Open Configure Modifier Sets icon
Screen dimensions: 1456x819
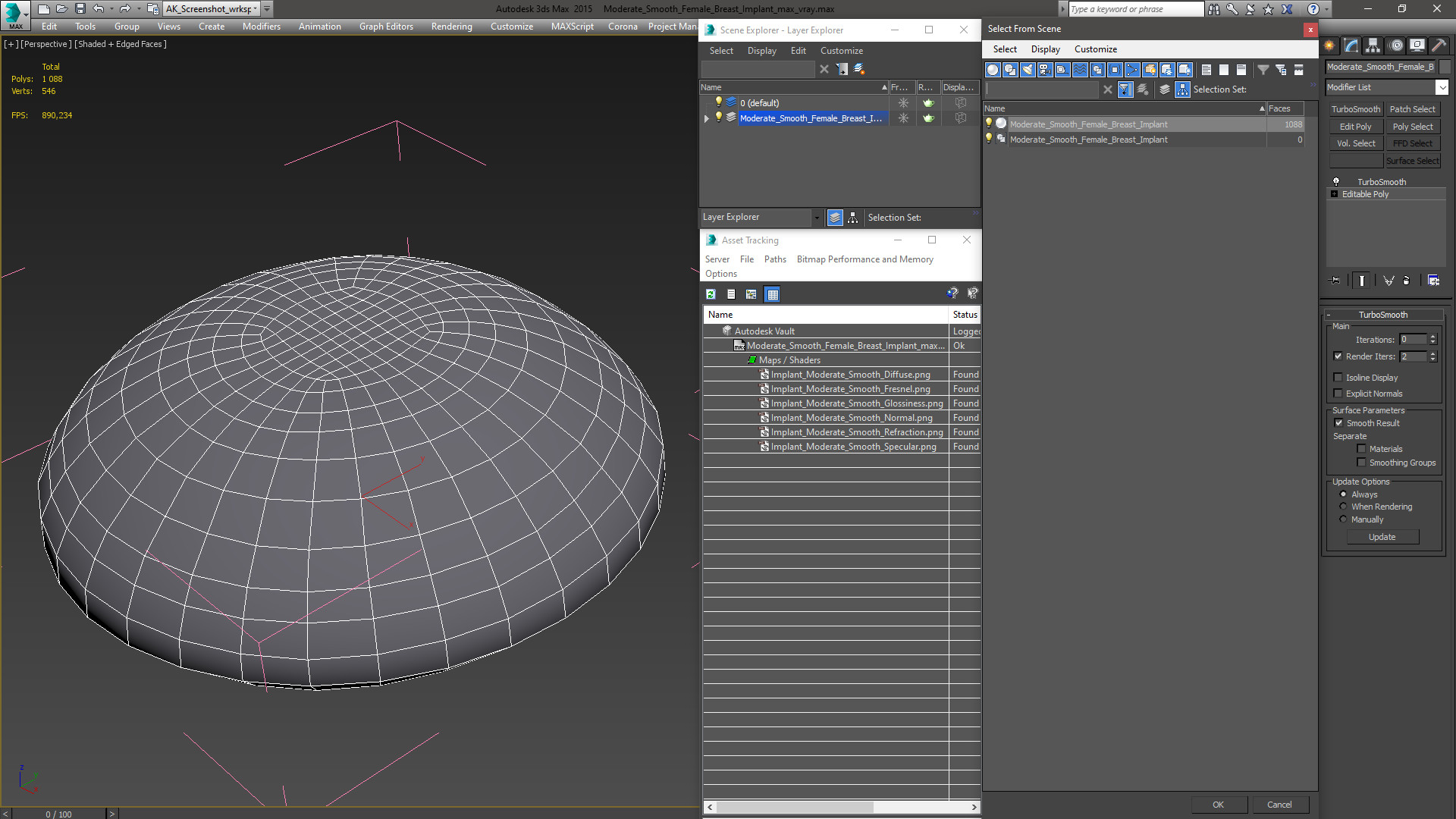(x=1433, y=281)
